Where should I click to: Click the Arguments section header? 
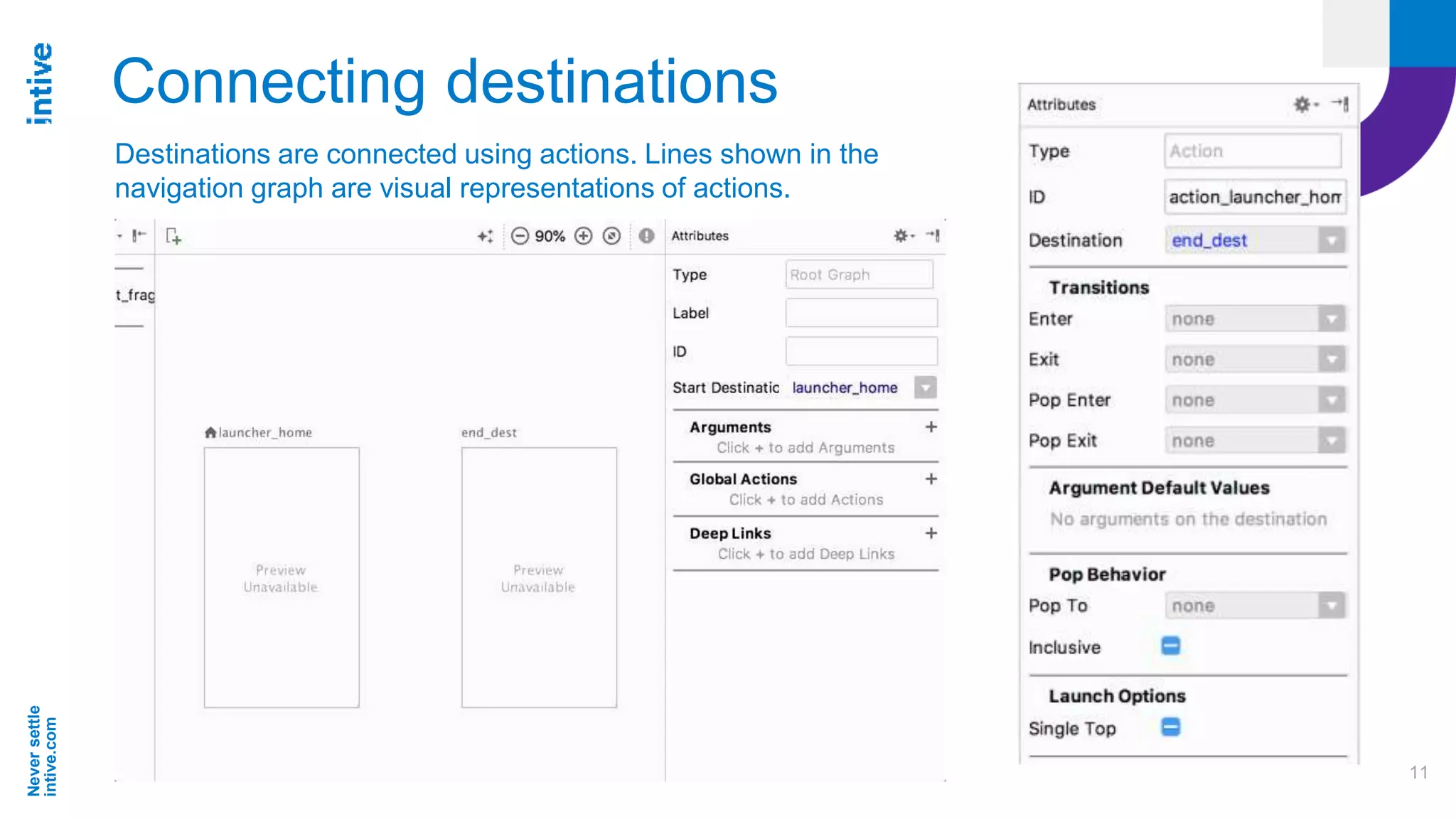pyautogui.click(x=730, y=427)
